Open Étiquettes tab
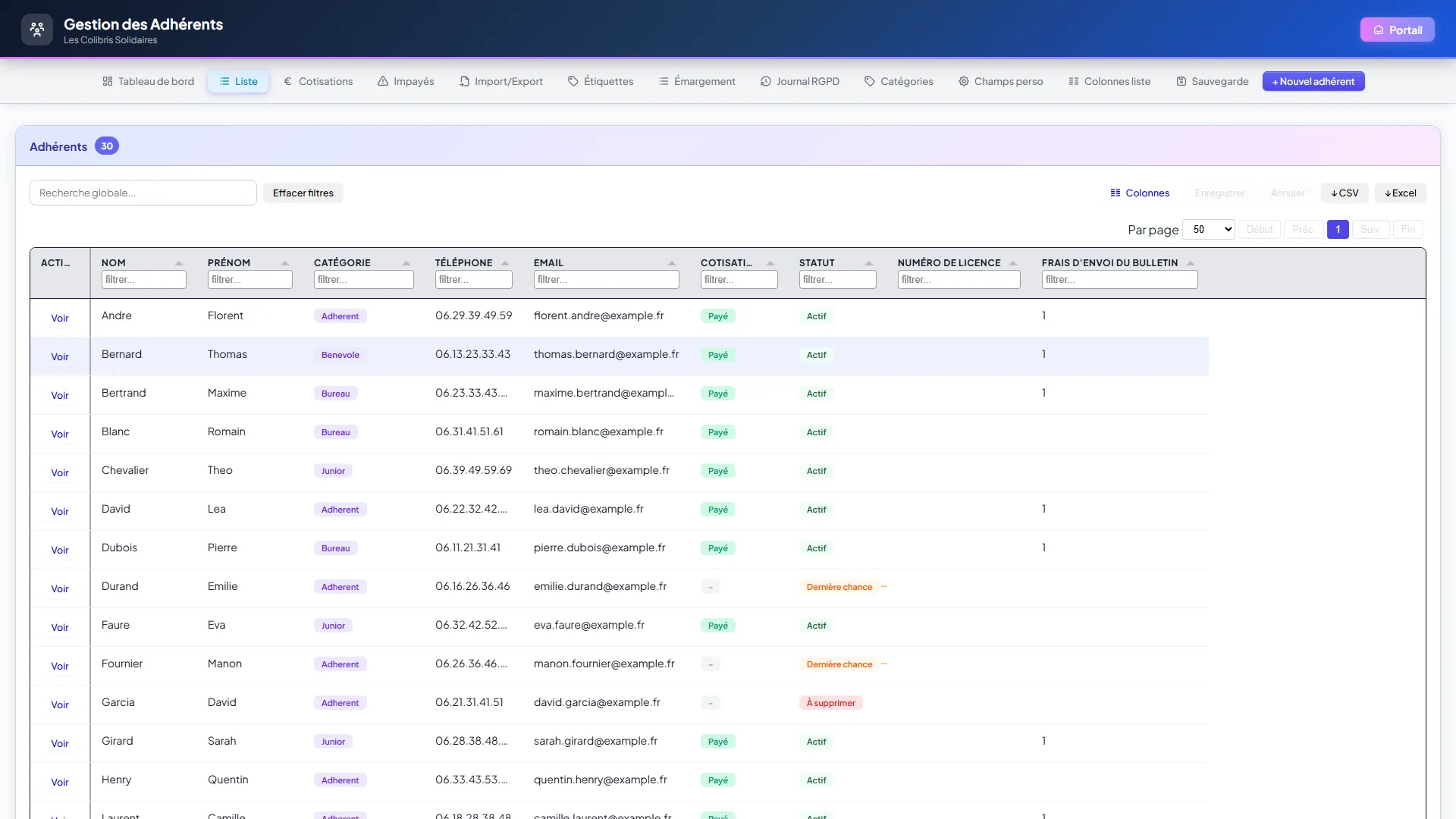Viewport: 1456px width, 819px height. coord(601,81)
